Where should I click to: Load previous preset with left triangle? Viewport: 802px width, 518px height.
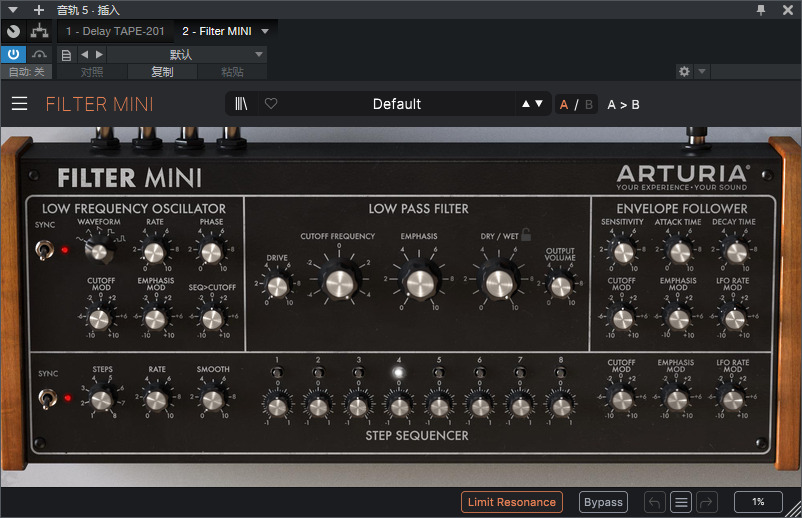(x=84, y=54)
